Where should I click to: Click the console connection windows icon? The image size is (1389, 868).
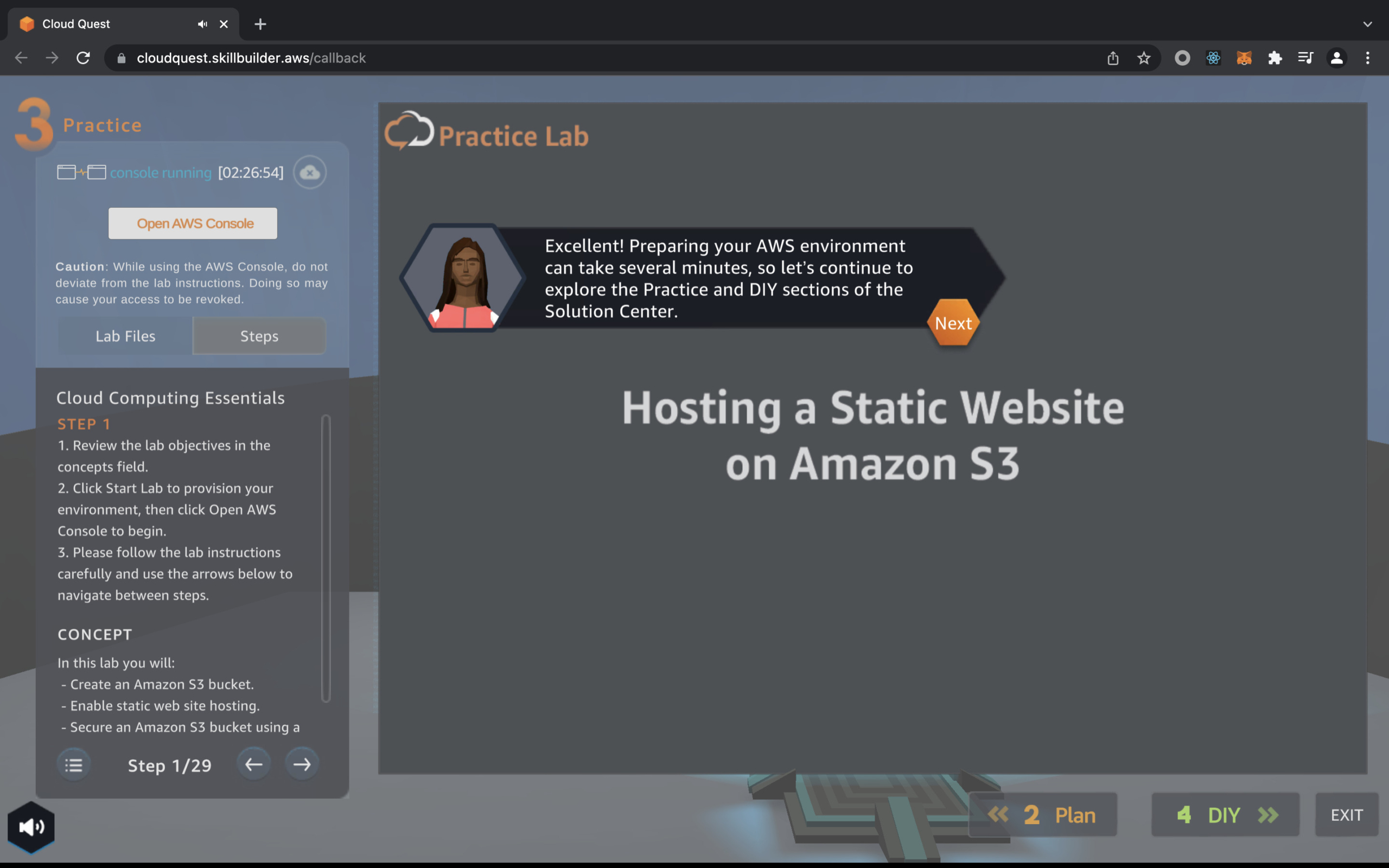coord(81,172)
